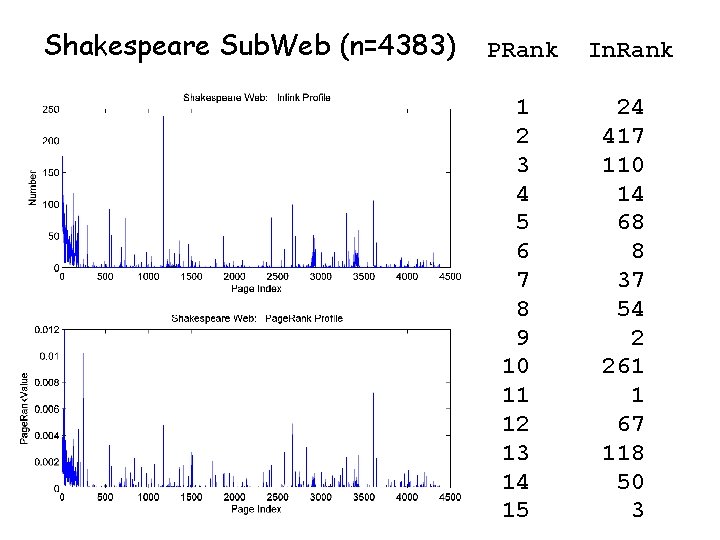Click PRank column entry 13

coord(516,453)
